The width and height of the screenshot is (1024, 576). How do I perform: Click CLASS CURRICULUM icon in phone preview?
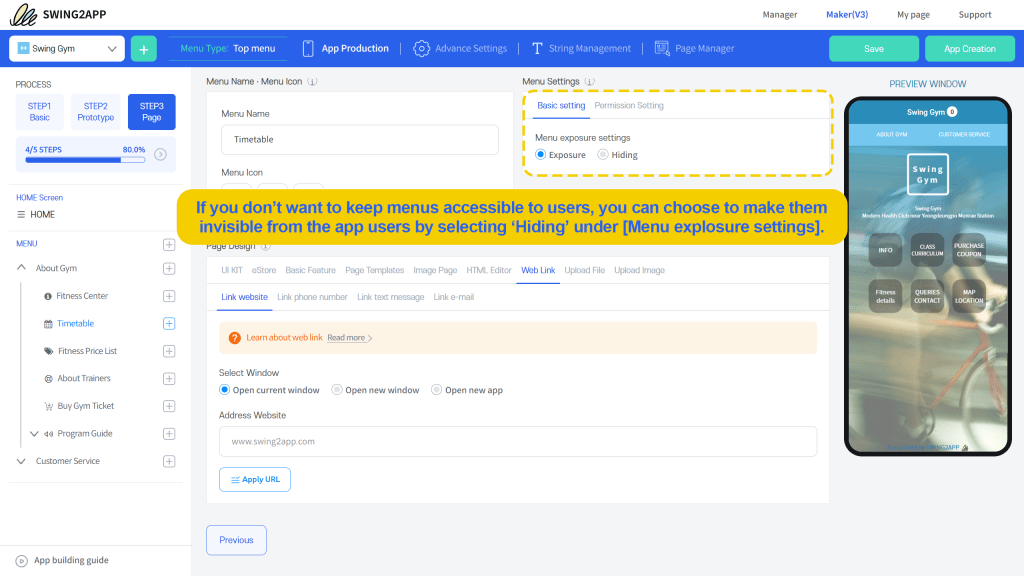coord(927,250)
